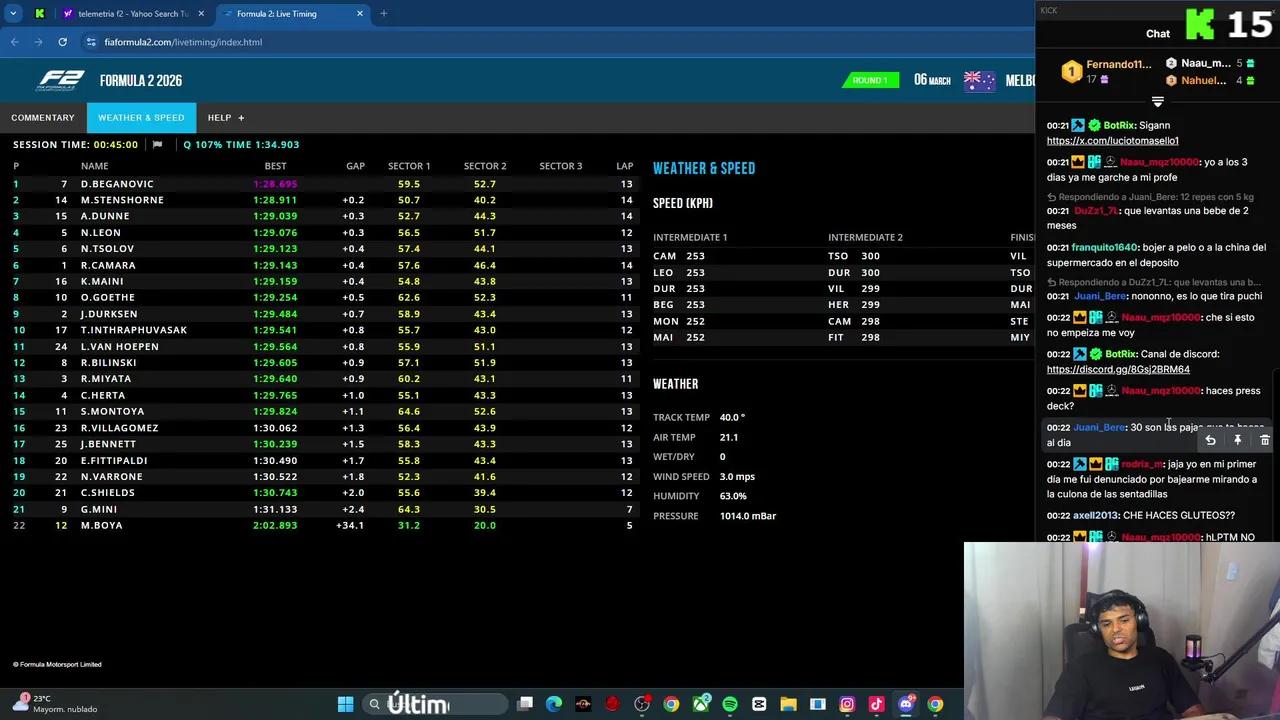Open the browser tab search dropdown
Screen dimensions: 1280x720
click(13, 14)
